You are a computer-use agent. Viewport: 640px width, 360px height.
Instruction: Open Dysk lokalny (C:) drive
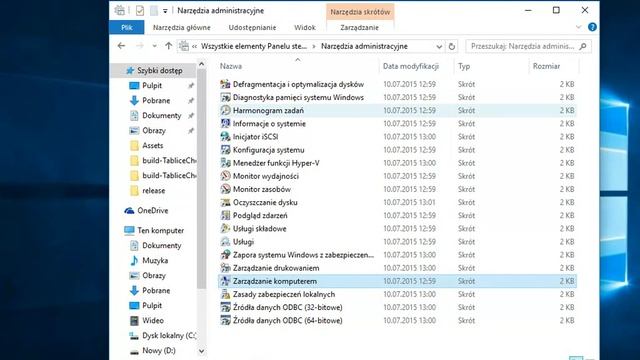pos(169,336)
